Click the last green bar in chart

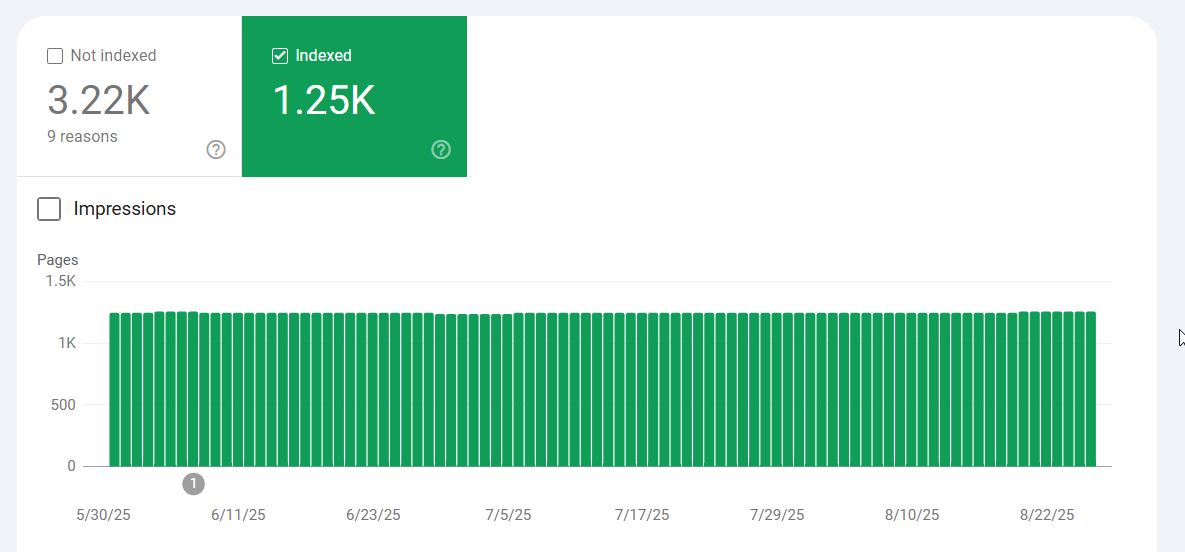(1091, 389)
